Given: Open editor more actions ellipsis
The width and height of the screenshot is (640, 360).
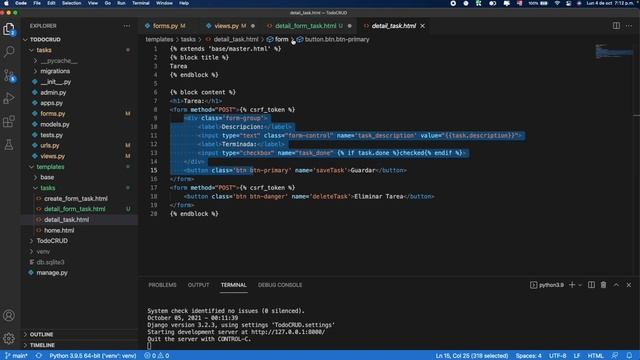Looking at the screenshot, I should tap(629, 26).
